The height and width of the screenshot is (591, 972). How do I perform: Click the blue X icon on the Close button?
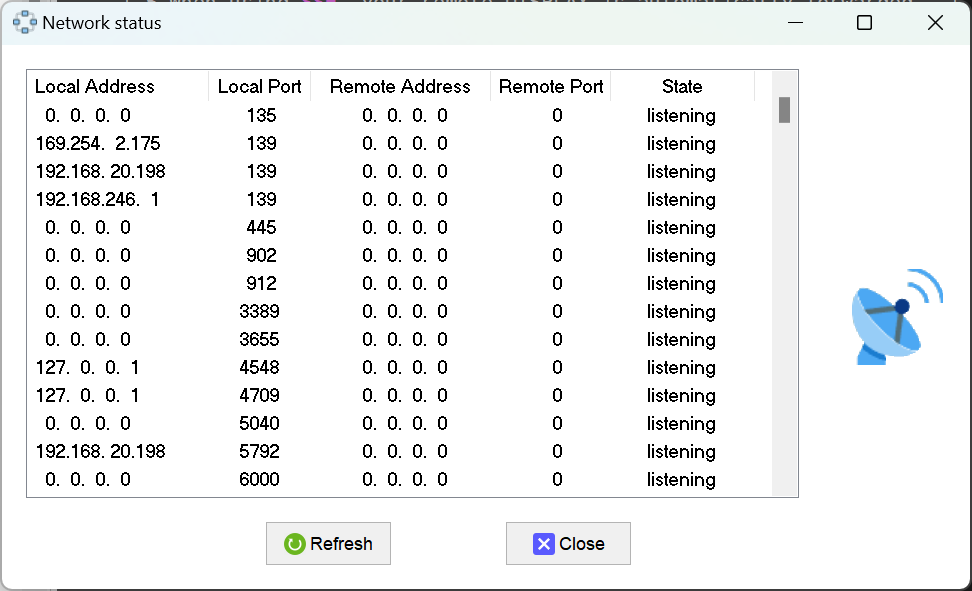pos(543,543)
